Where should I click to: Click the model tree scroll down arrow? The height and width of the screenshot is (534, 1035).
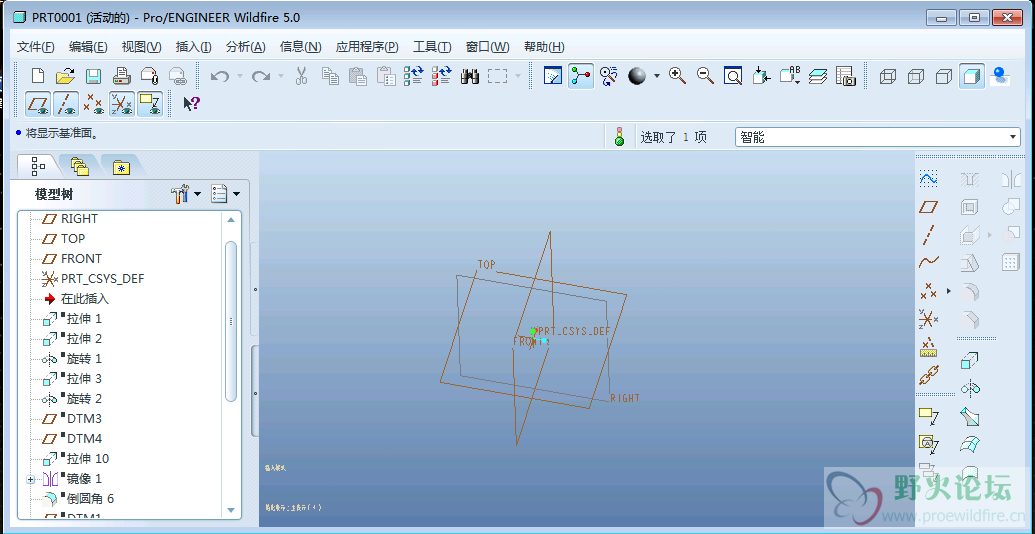pyautogui.click(x=230, y=510)
